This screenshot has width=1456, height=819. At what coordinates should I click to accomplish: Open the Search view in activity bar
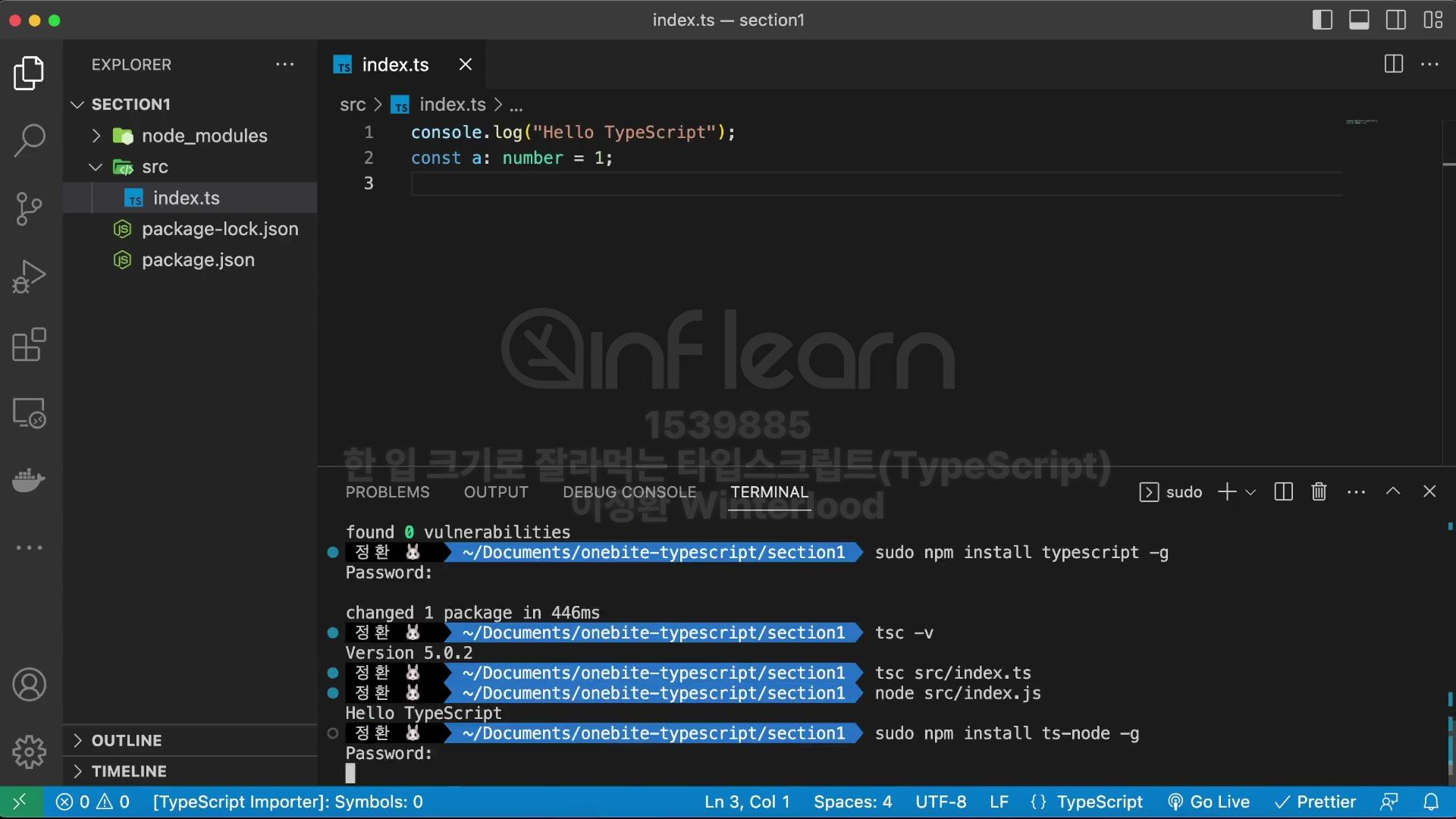[30, 140]
